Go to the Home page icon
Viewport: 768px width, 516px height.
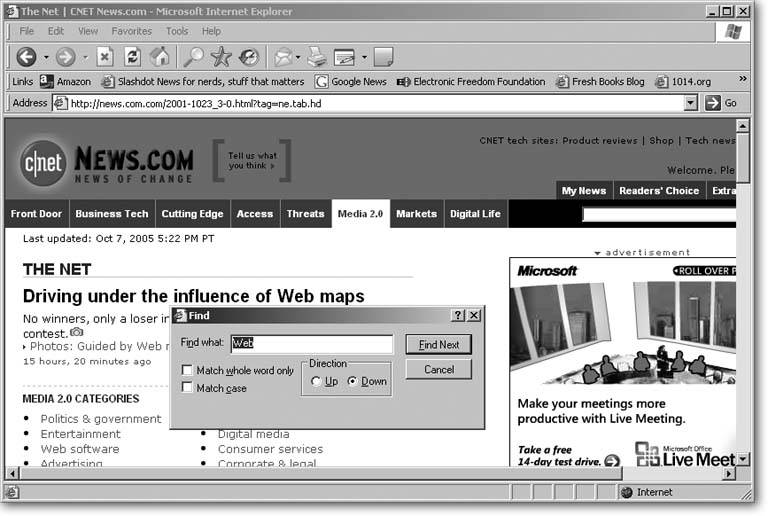click(x=160, y=57)
